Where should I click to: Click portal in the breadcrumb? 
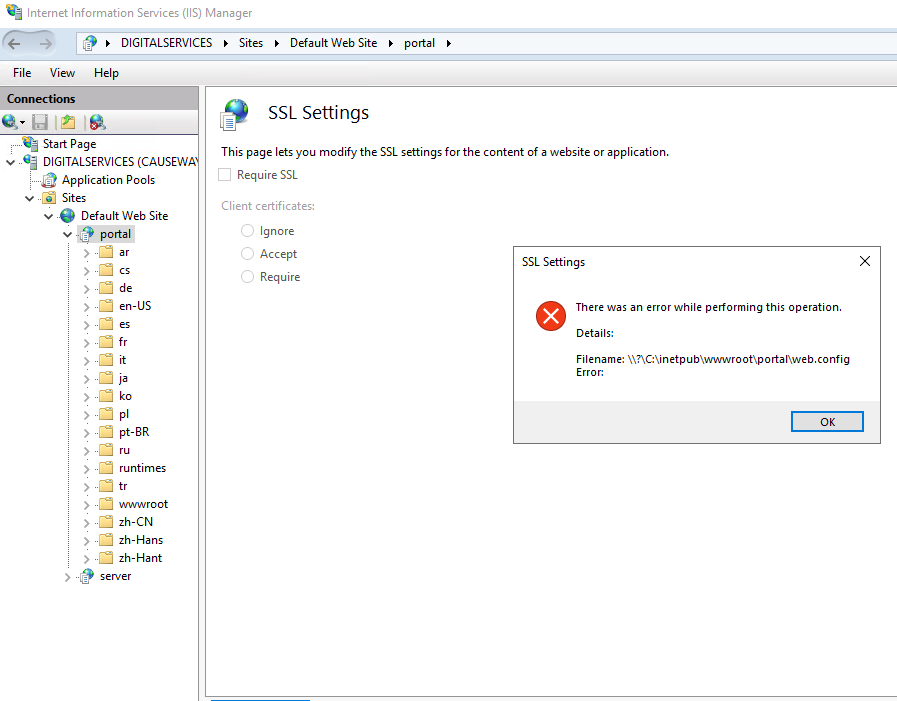click(419, 43)
